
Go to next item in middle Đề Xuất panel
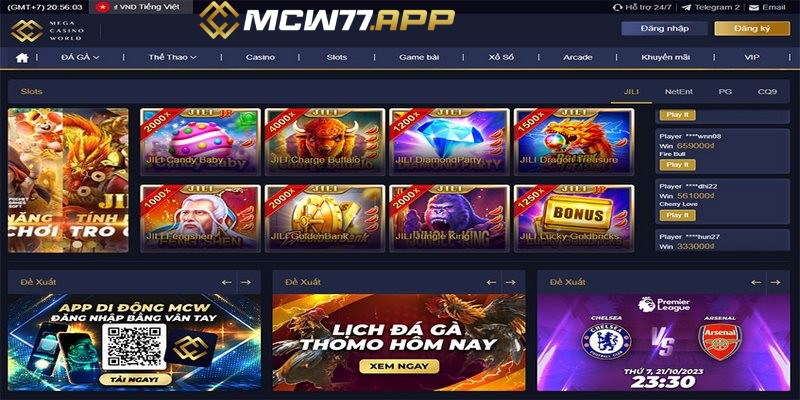tap(510, 282)
